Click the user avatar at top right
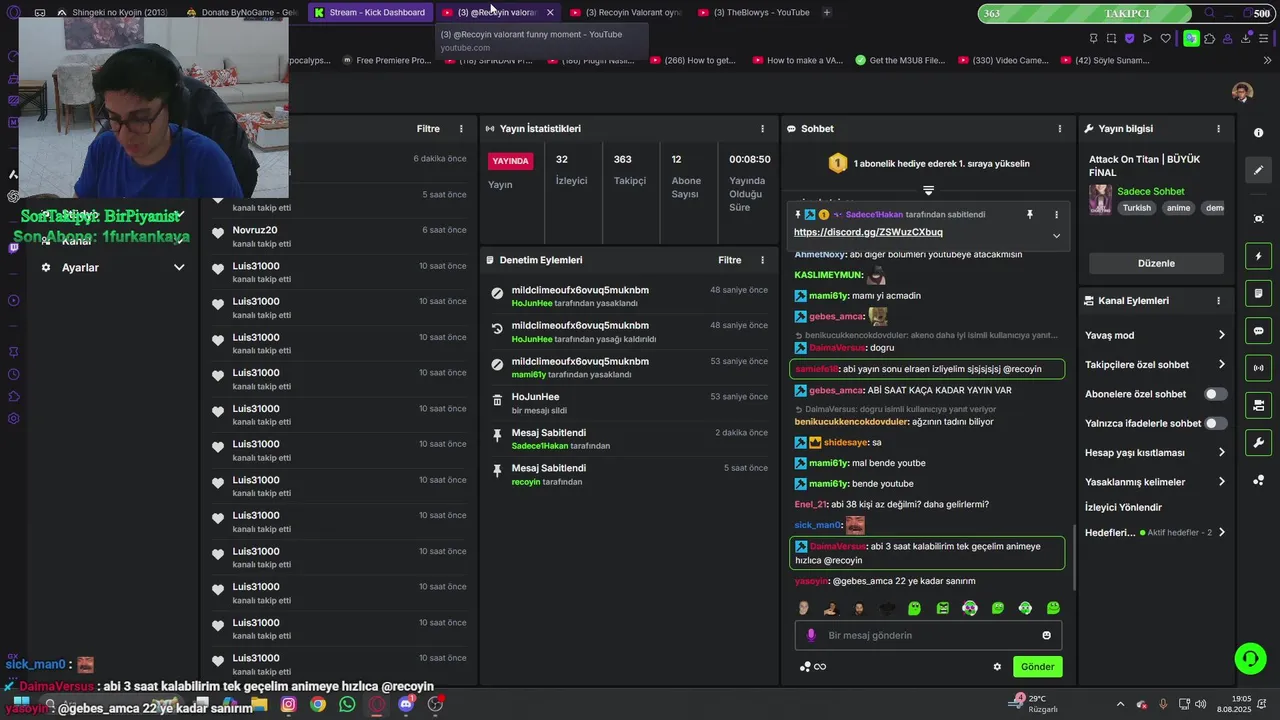The width and height of the screenshot is (1280, 720). 1243,92
